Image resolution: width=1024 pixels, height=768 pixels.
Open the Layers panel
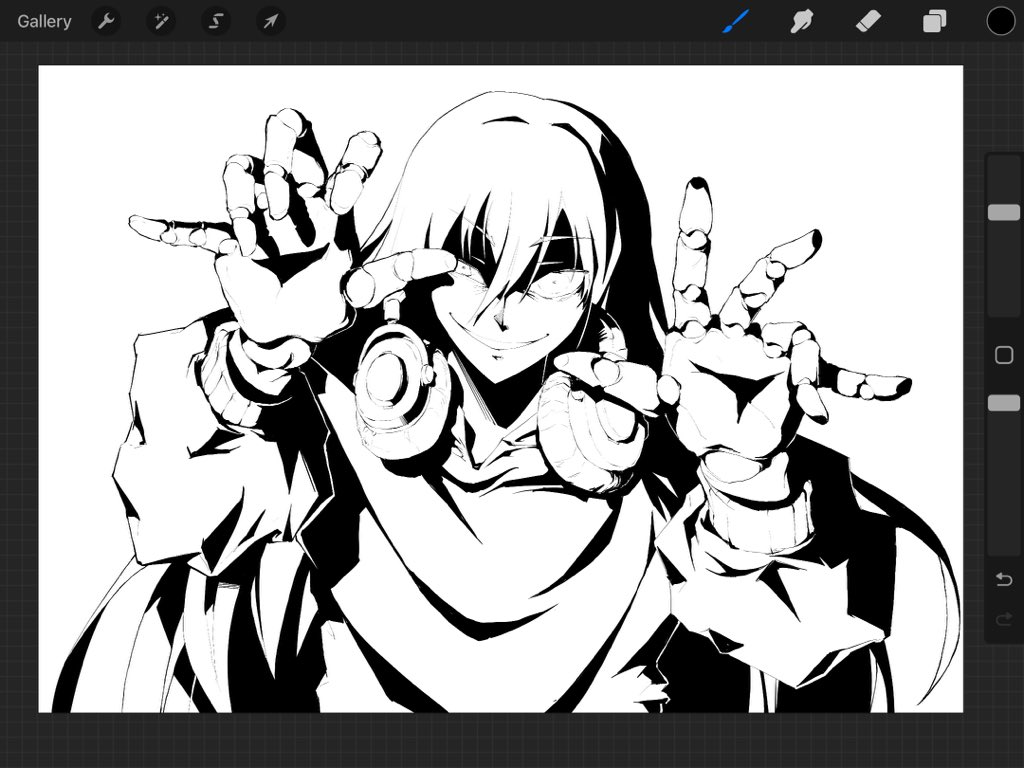pyautogui.click(x=935, y=22)
